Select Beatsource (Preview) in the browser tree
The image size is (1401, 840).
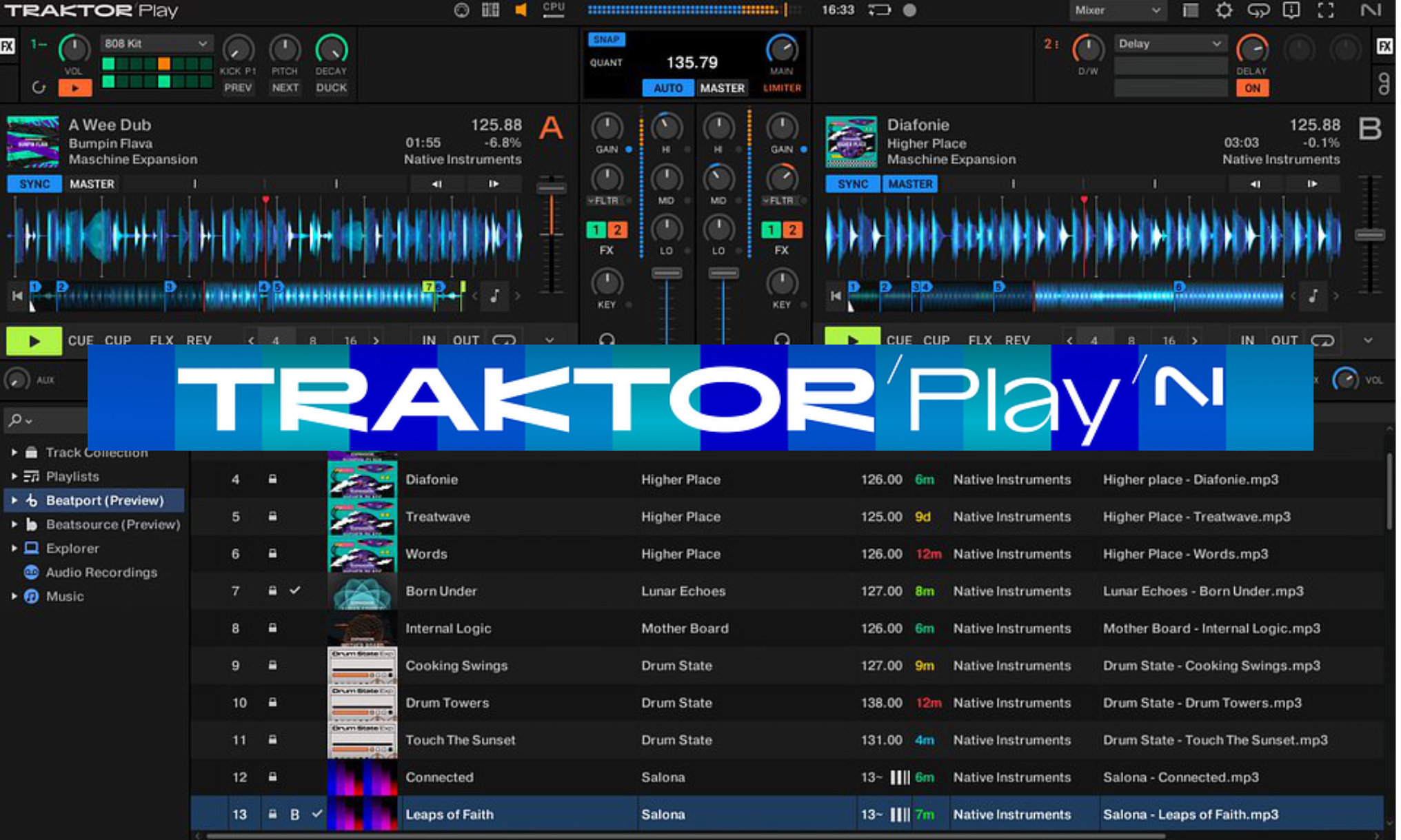(x=112, y=524)
